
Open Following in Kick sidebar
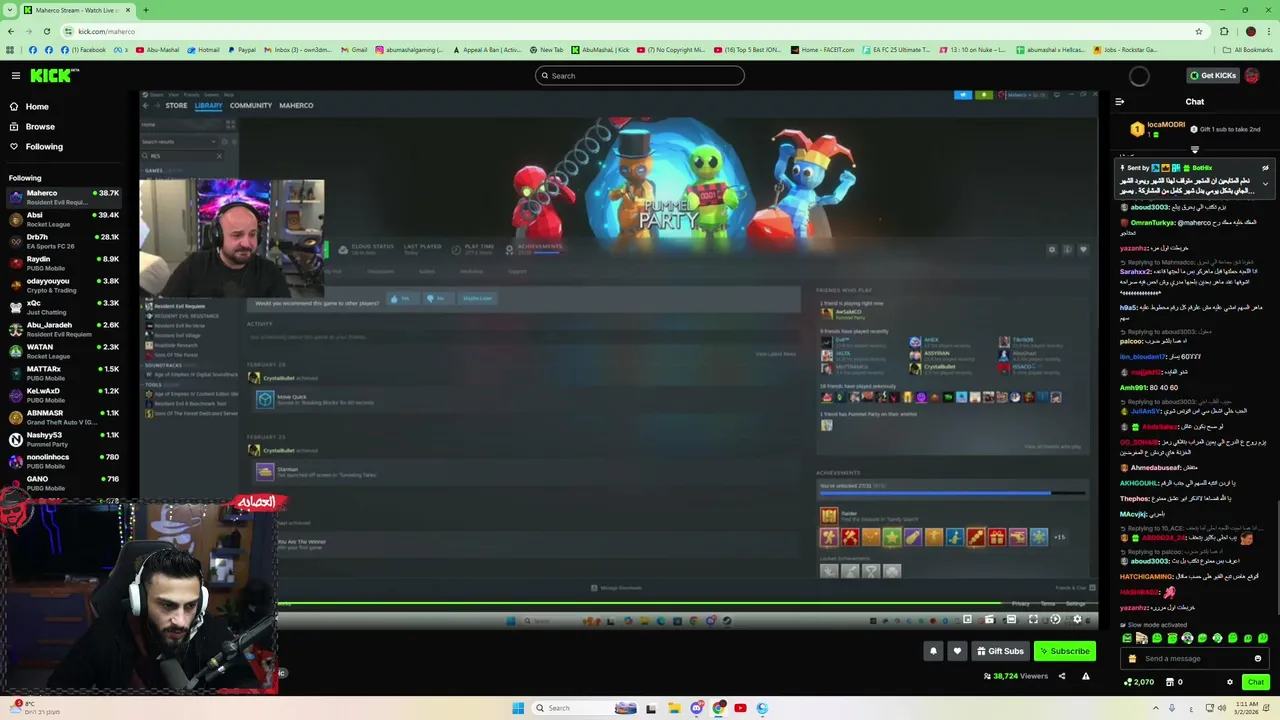[x=44, y=147]
